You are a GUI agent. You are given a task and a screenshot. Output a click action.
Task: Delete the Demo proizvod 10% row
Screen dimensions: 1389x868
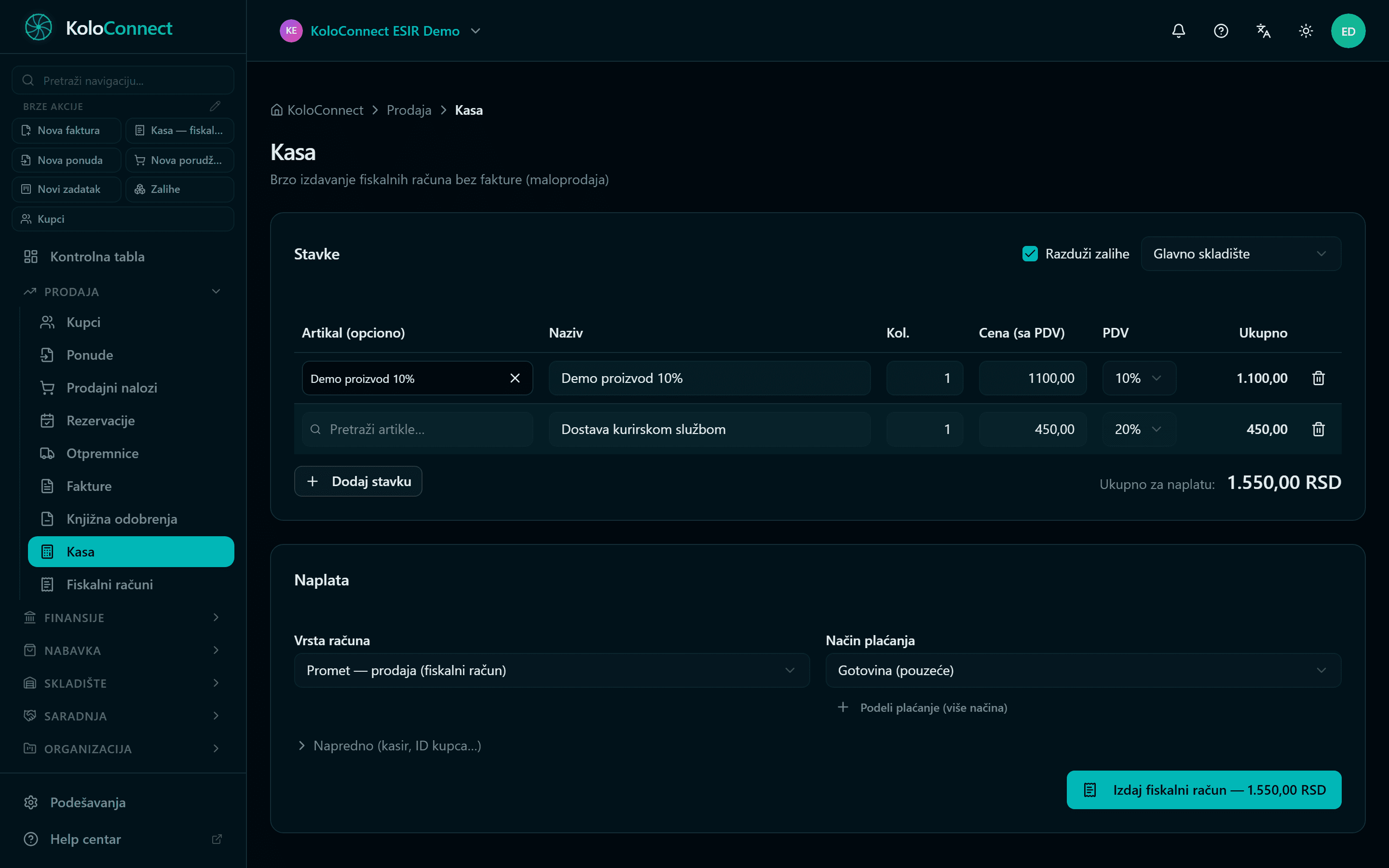[1319, 379]
